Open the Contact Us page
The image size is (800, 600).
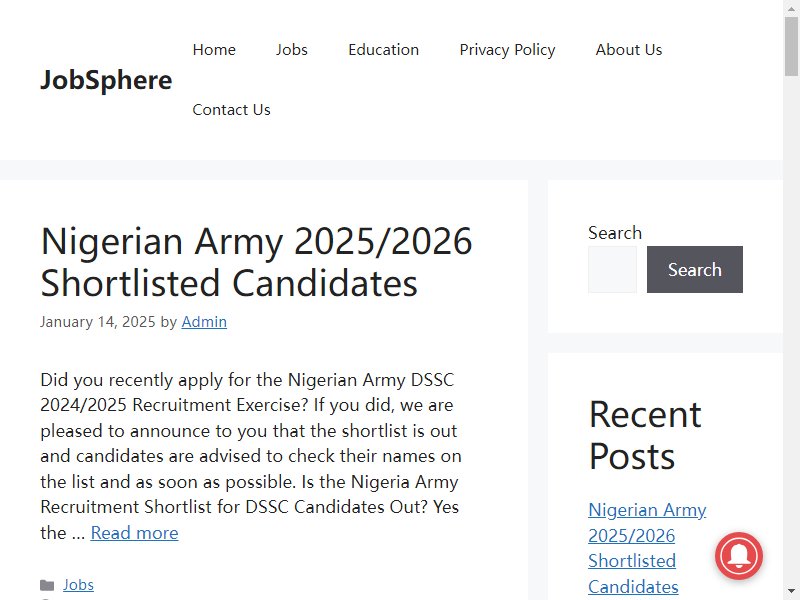231,110
